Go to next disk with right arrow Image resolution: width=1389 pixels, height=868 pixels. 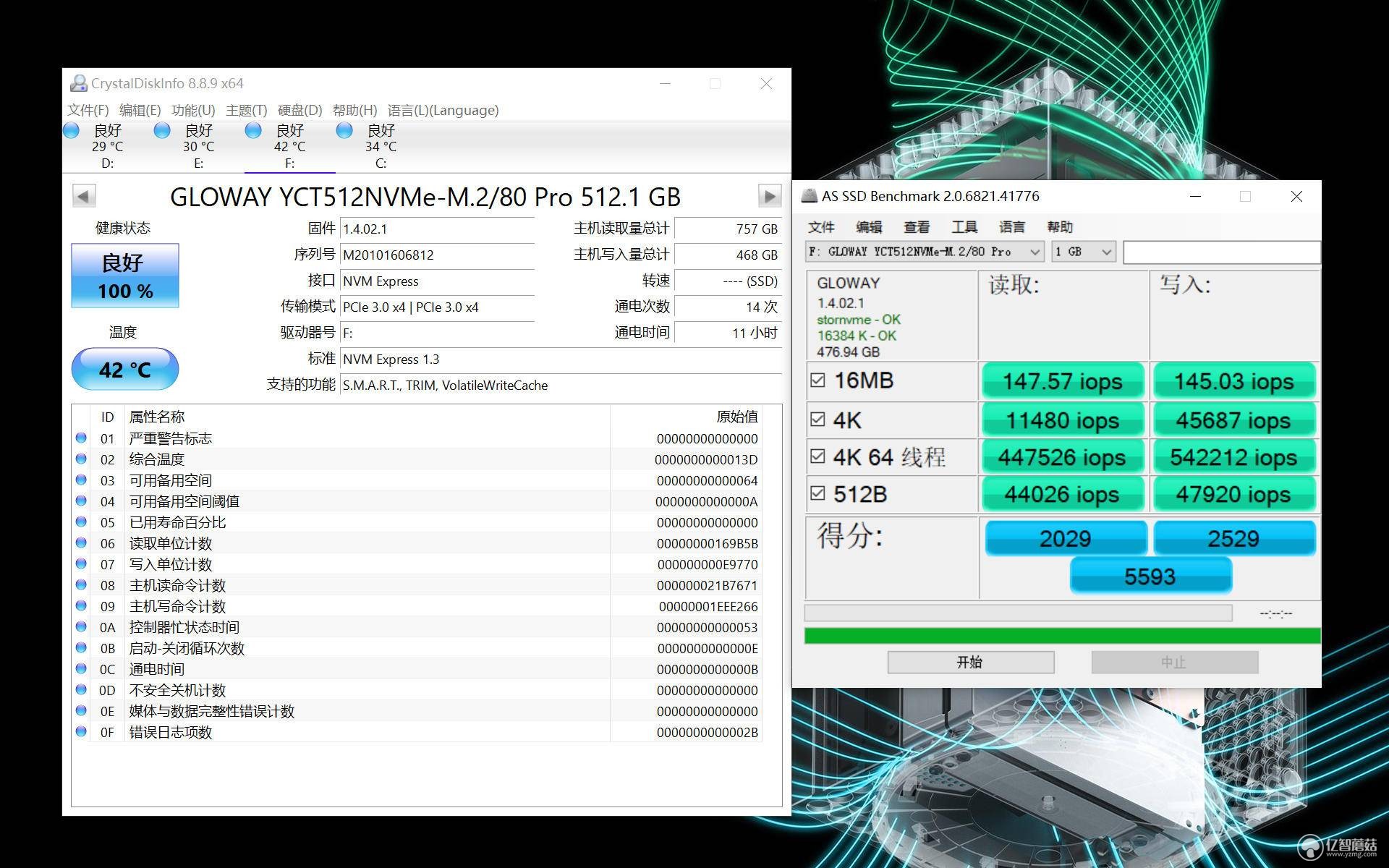[770, 196]
